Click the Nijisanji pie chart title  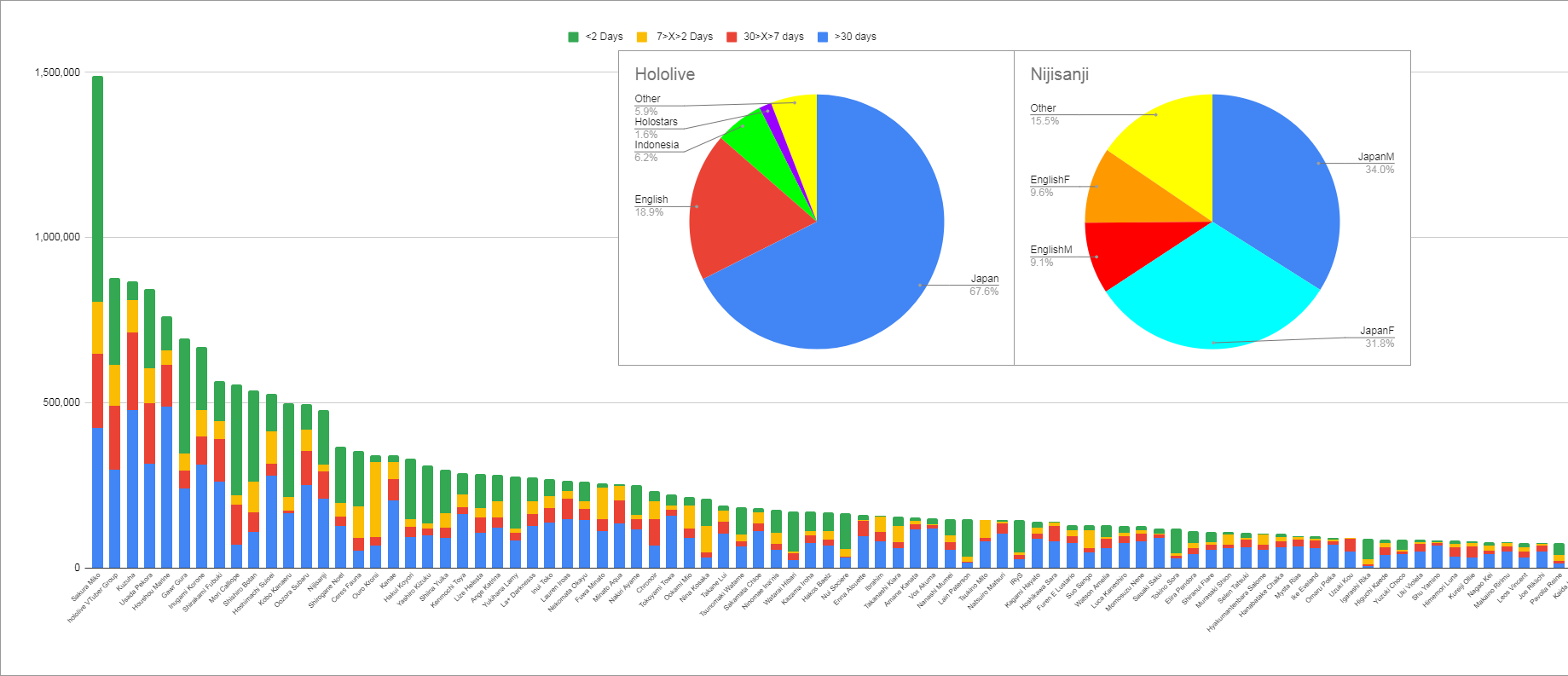1059,74
